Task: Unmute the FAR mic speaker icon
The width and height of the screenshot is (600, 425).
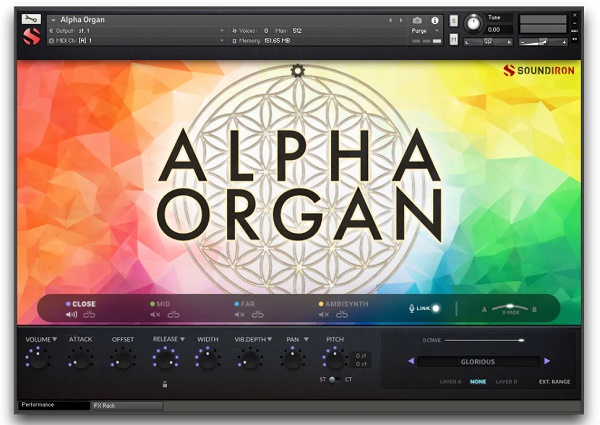Action: [x=239, y=314]
